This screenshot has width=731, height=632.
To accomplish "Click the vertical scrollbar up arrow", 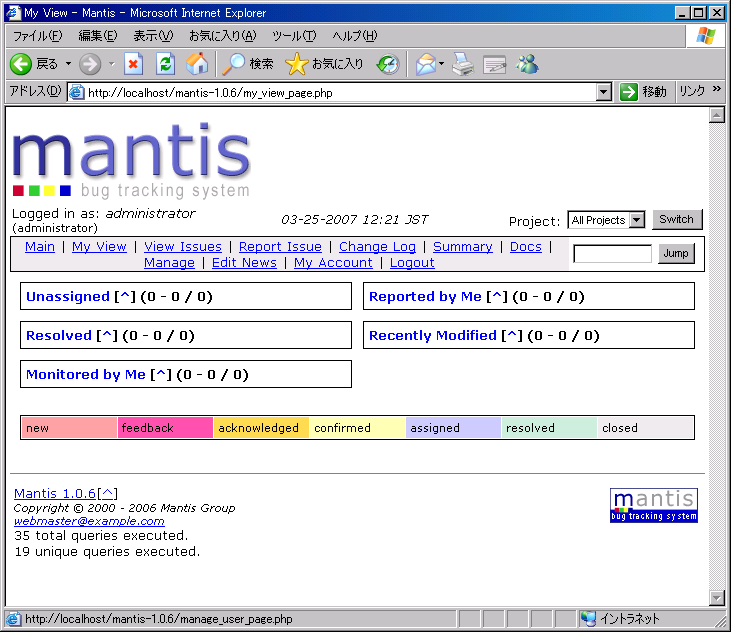I will 717,115.
